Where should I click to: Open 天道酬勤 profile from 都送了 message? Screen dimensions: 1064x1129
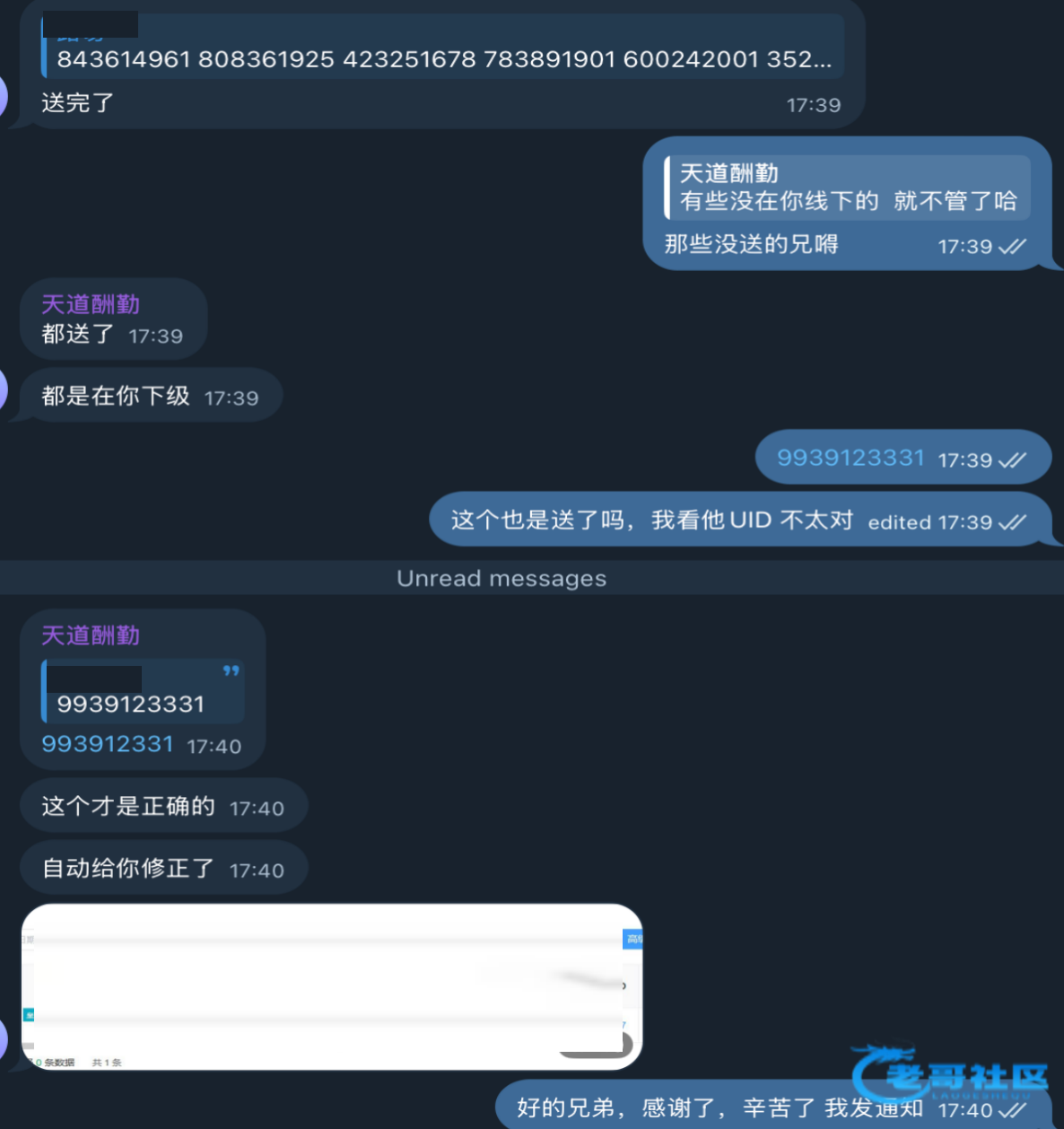[x=91, y=304]
